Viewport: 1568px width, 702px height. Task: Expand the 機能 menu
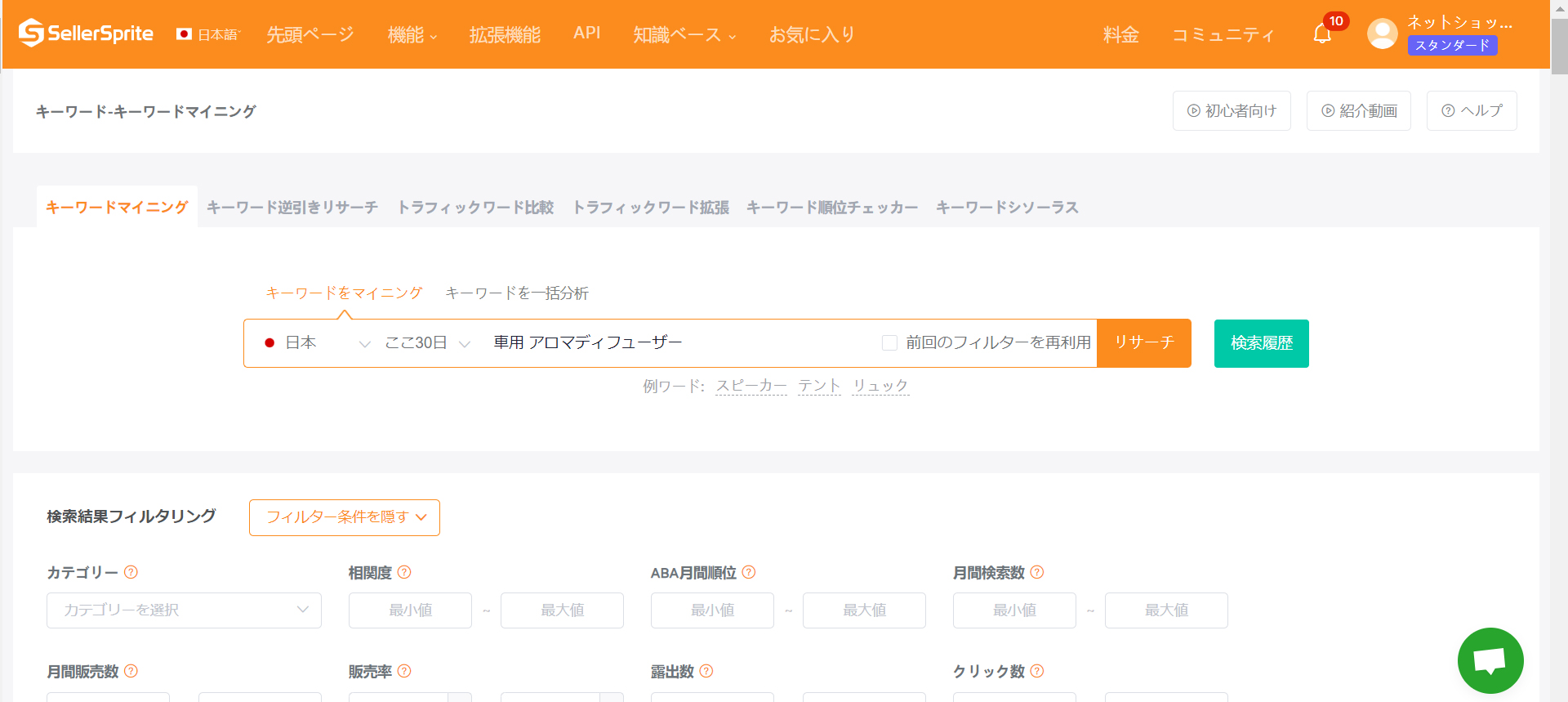[x=412, y=34]
